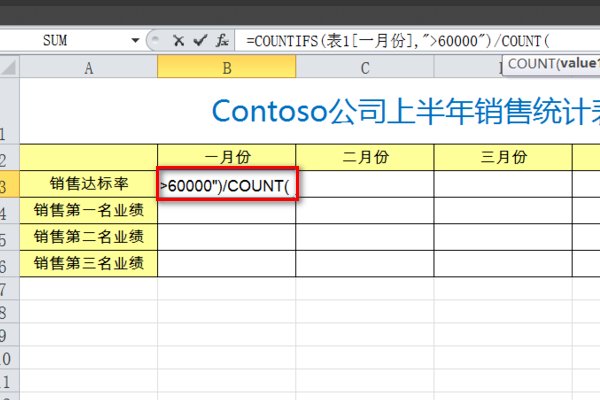Click the Select All corner triangle
This screenshot has width=600, height=400.
coord(9,67)
